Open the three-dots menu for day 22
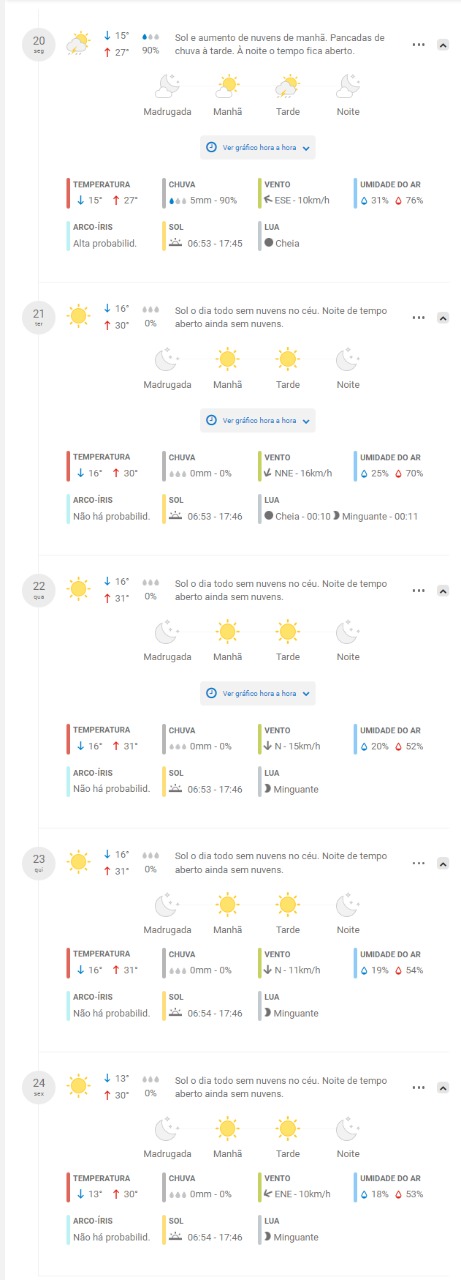 tap(419, 591)
